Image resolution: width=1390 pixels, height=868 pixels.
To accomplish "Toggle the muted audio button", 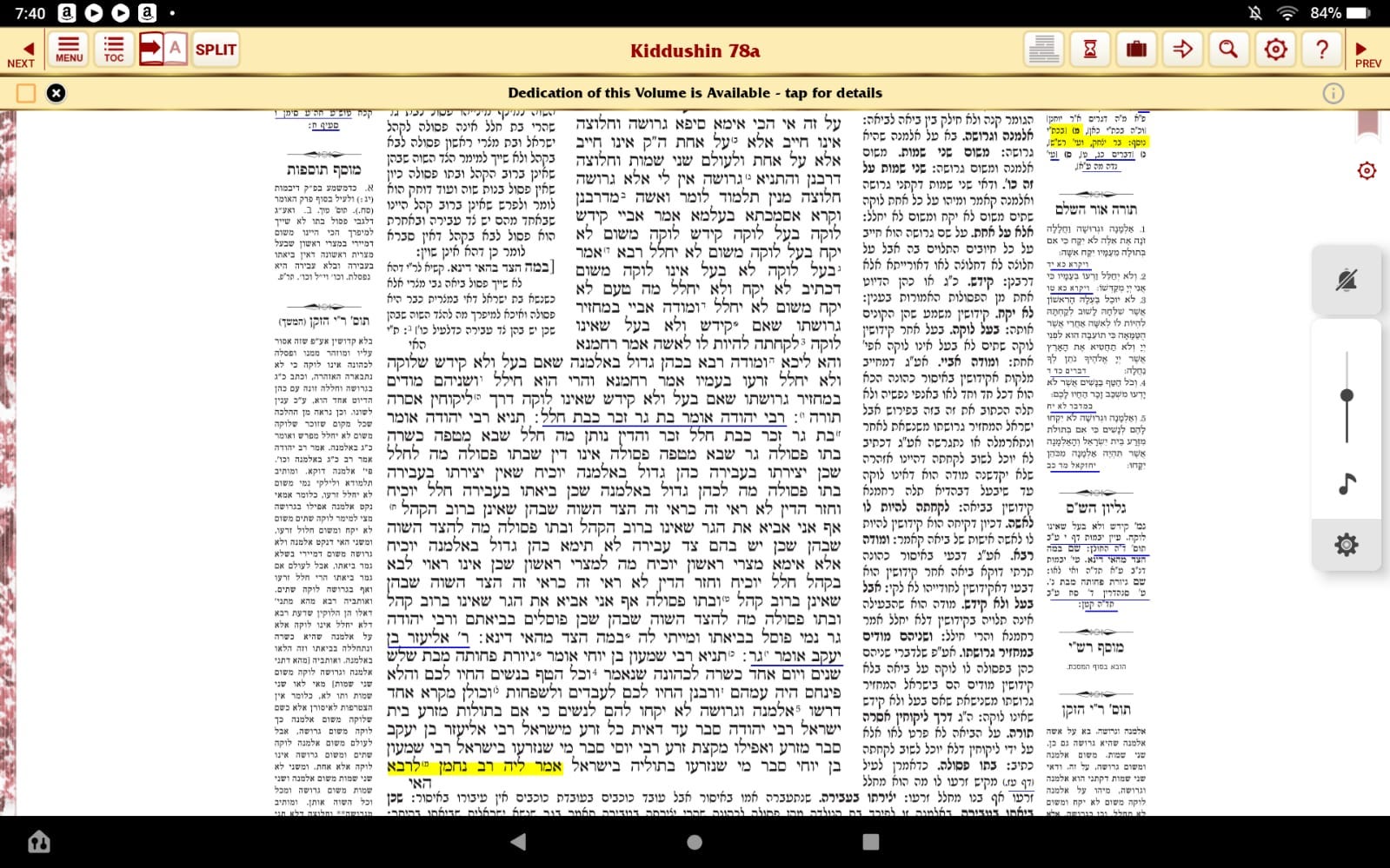I will (x=1347, y=280).
